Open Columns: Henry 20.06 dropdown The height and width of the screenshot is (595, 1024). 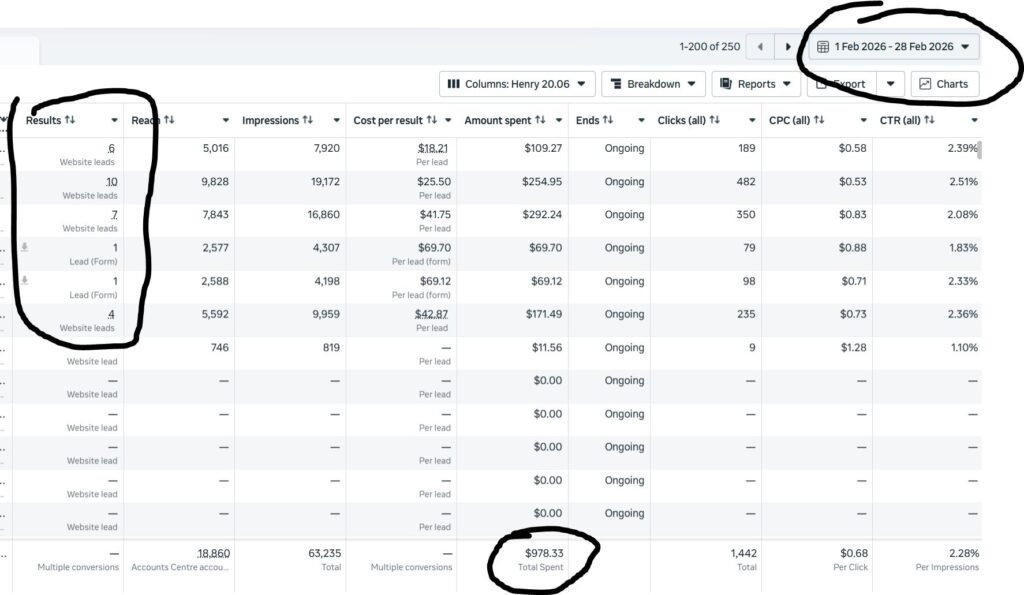(x=517, y=84)
